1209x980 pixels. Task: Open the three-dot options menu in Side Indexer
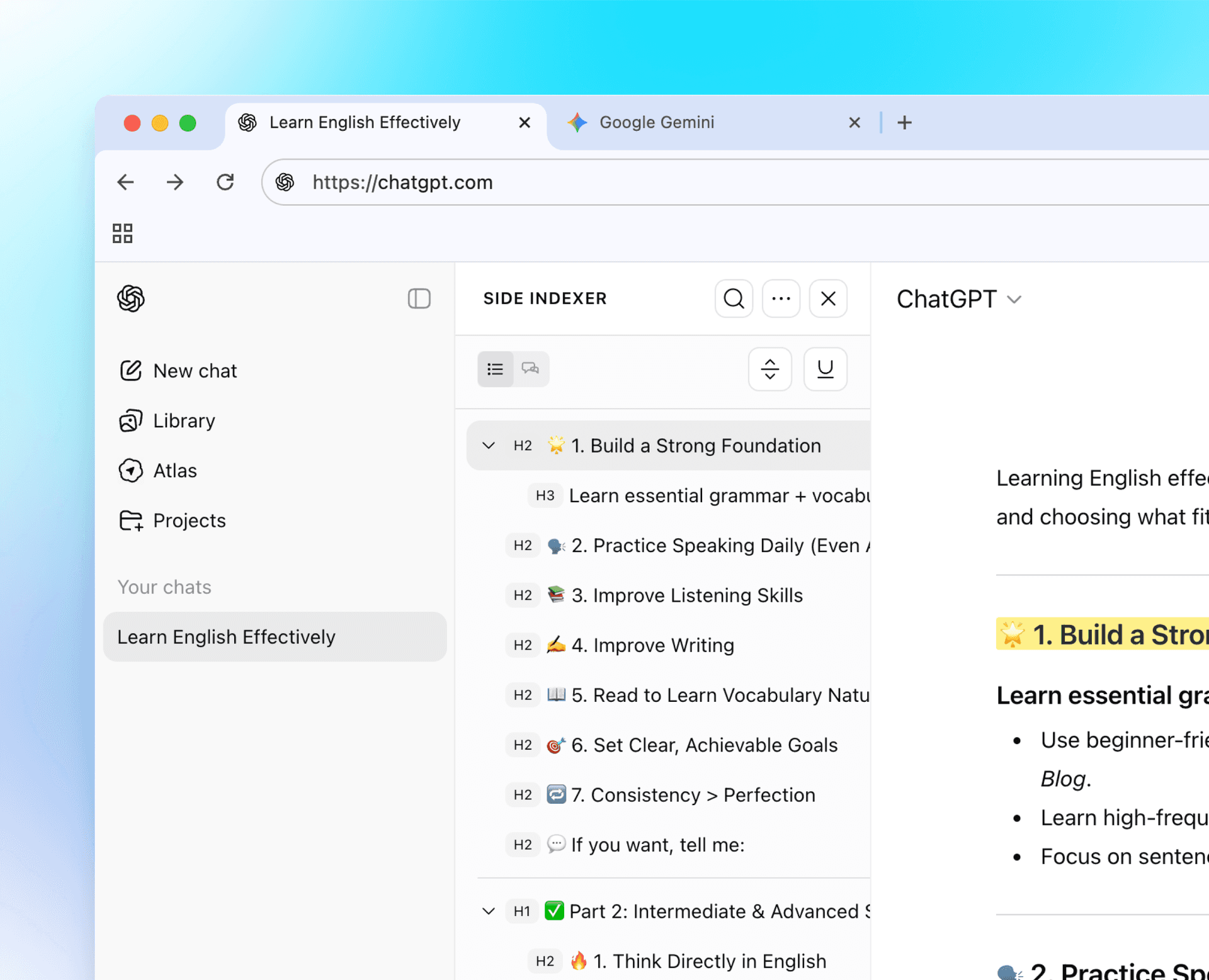pos(781,298)
